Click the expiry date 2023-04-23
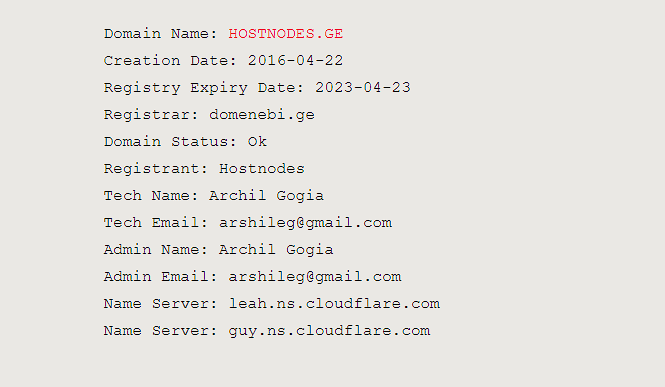The image size is (665, 387). point(363,88)
